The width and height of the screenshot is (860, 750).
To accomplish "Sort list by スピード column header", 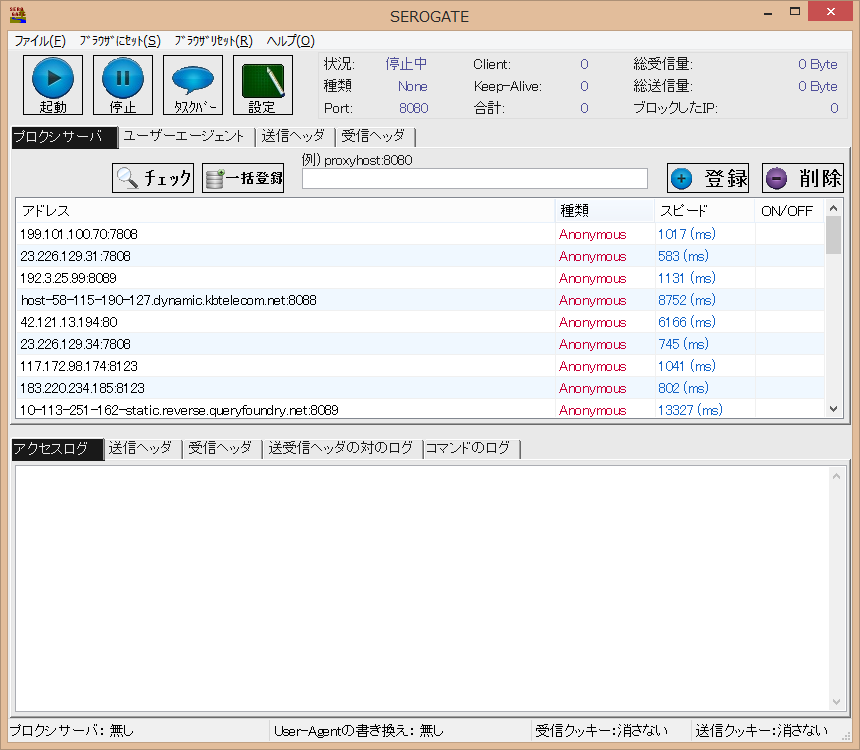I will point(704,211).
